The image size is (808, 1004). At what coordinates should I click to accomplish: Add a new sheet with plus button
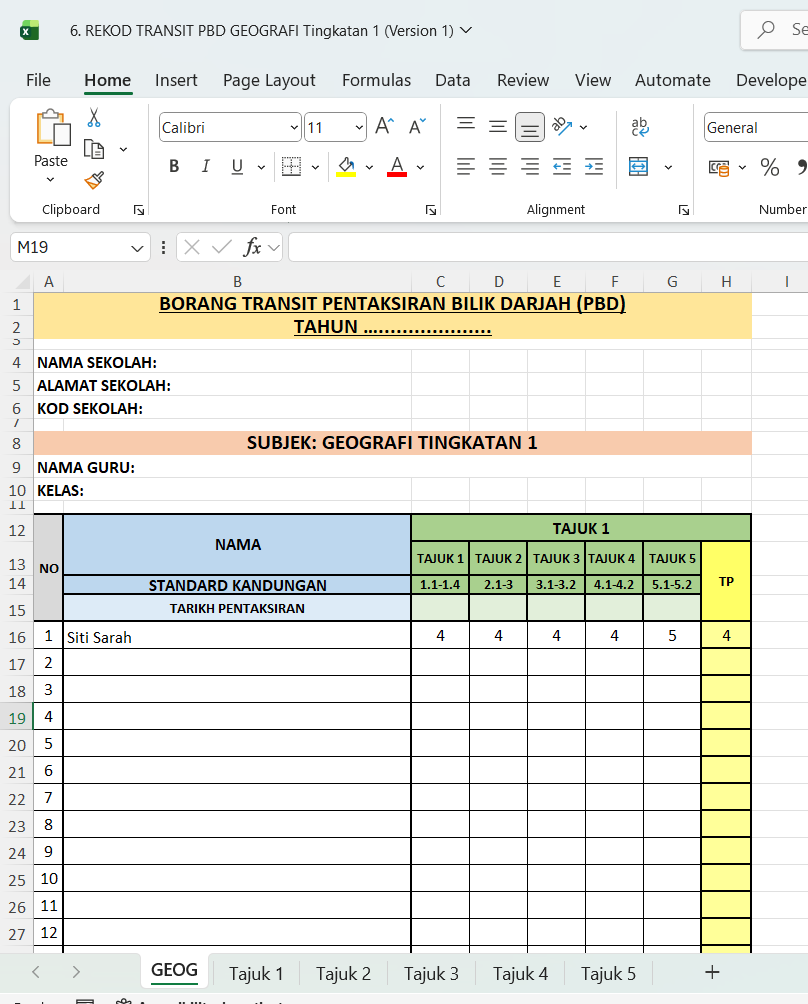[x=712, y=972]
